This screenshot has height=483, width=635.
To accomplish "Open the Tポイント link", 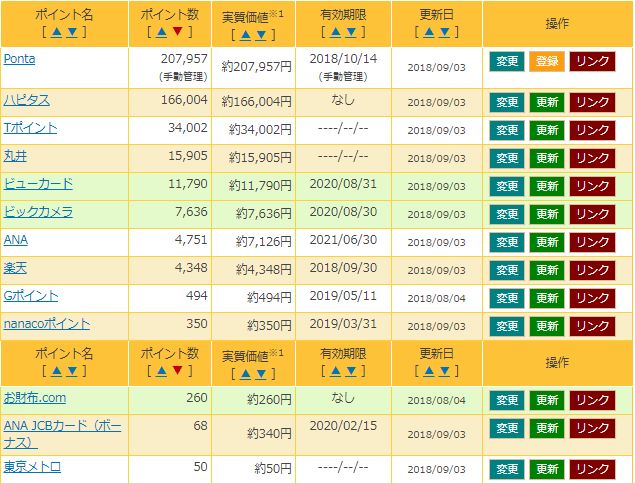I will tap(30, 128).
